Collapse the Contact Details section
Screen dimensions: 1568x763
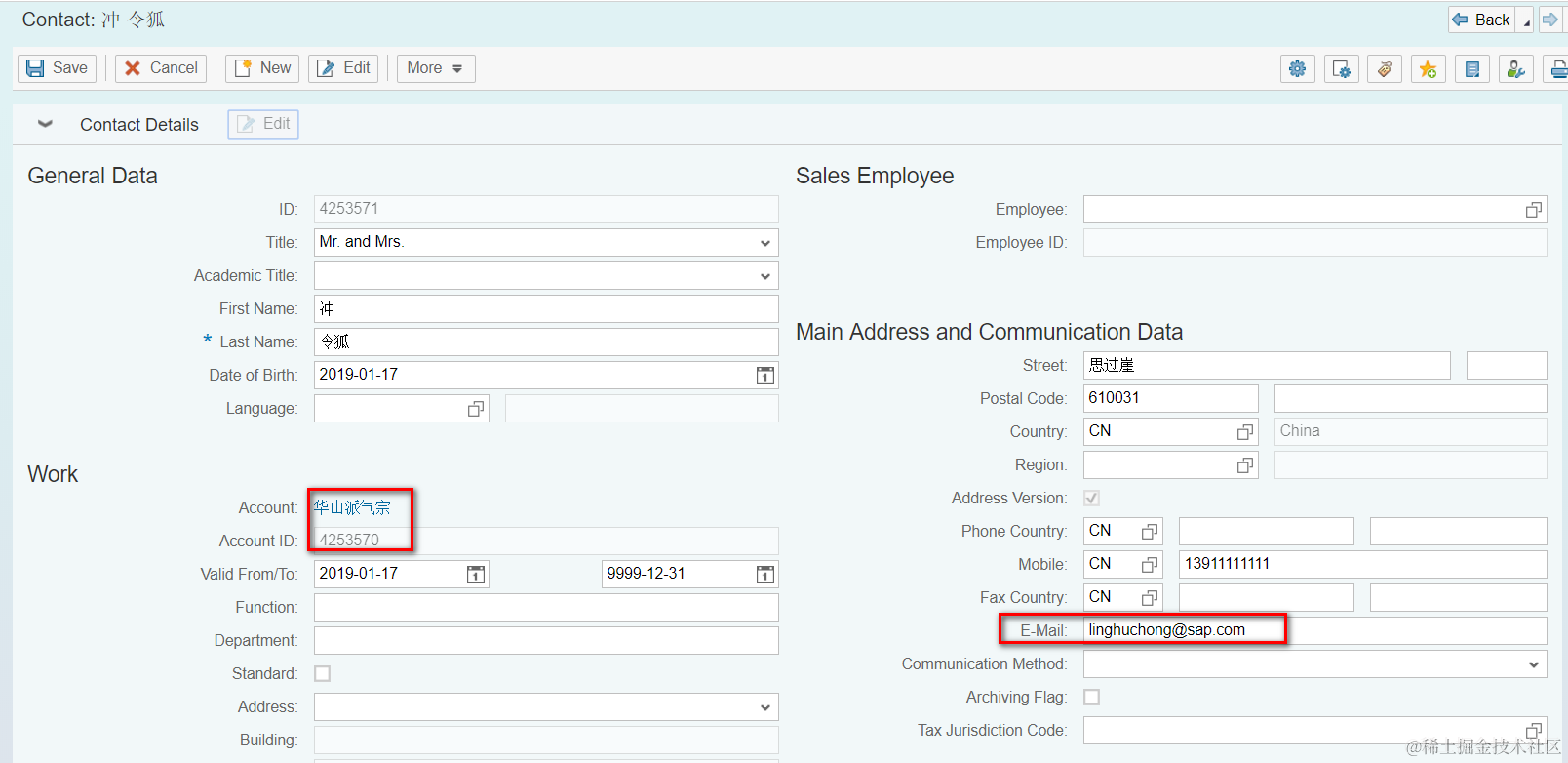pyautogui.click(x=45, y=124)
